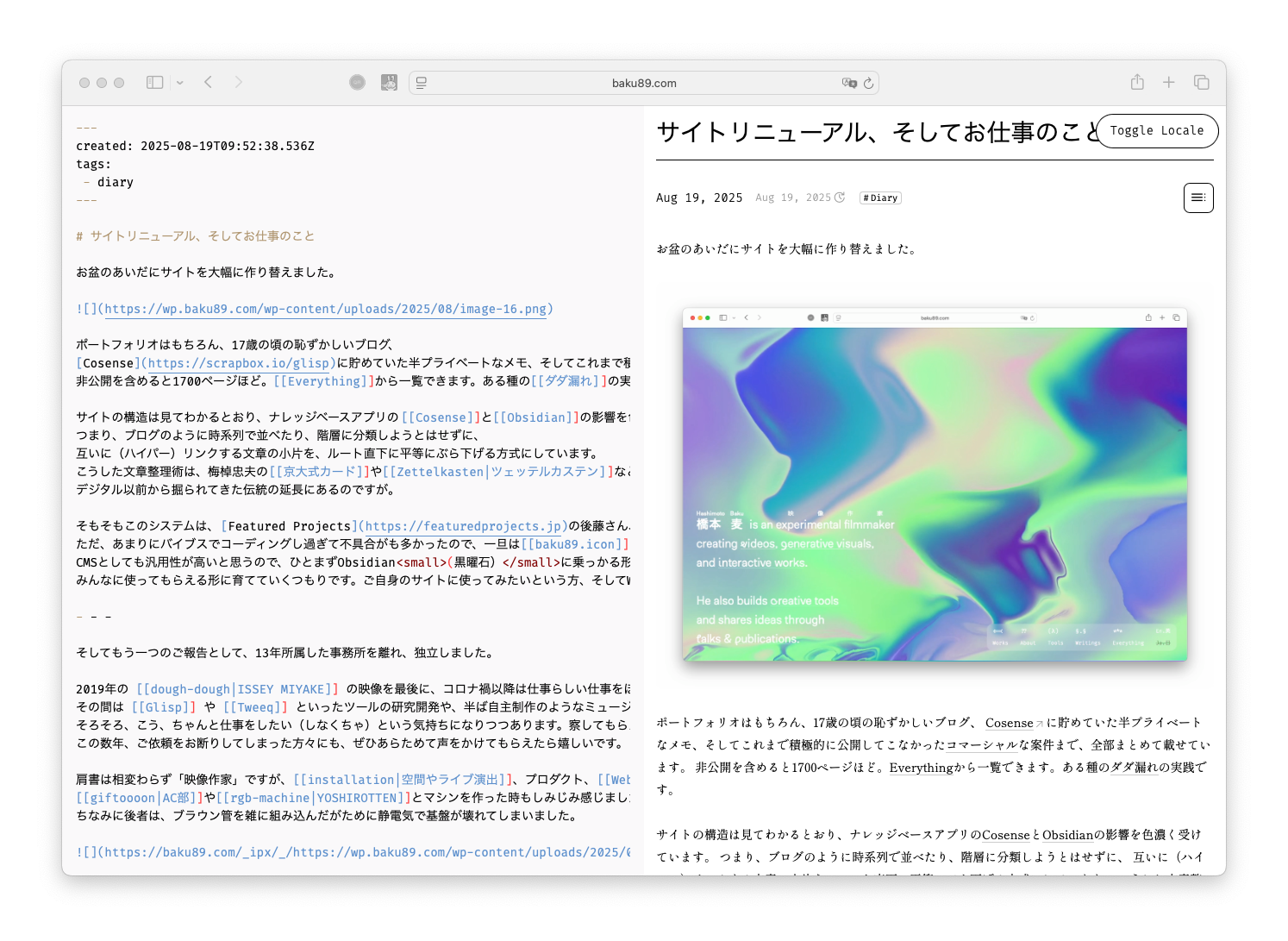This screenshot has width=1288, height=941.
Task: Click the image-16.png URL in the markdown source
Action: tap(326, 309)
